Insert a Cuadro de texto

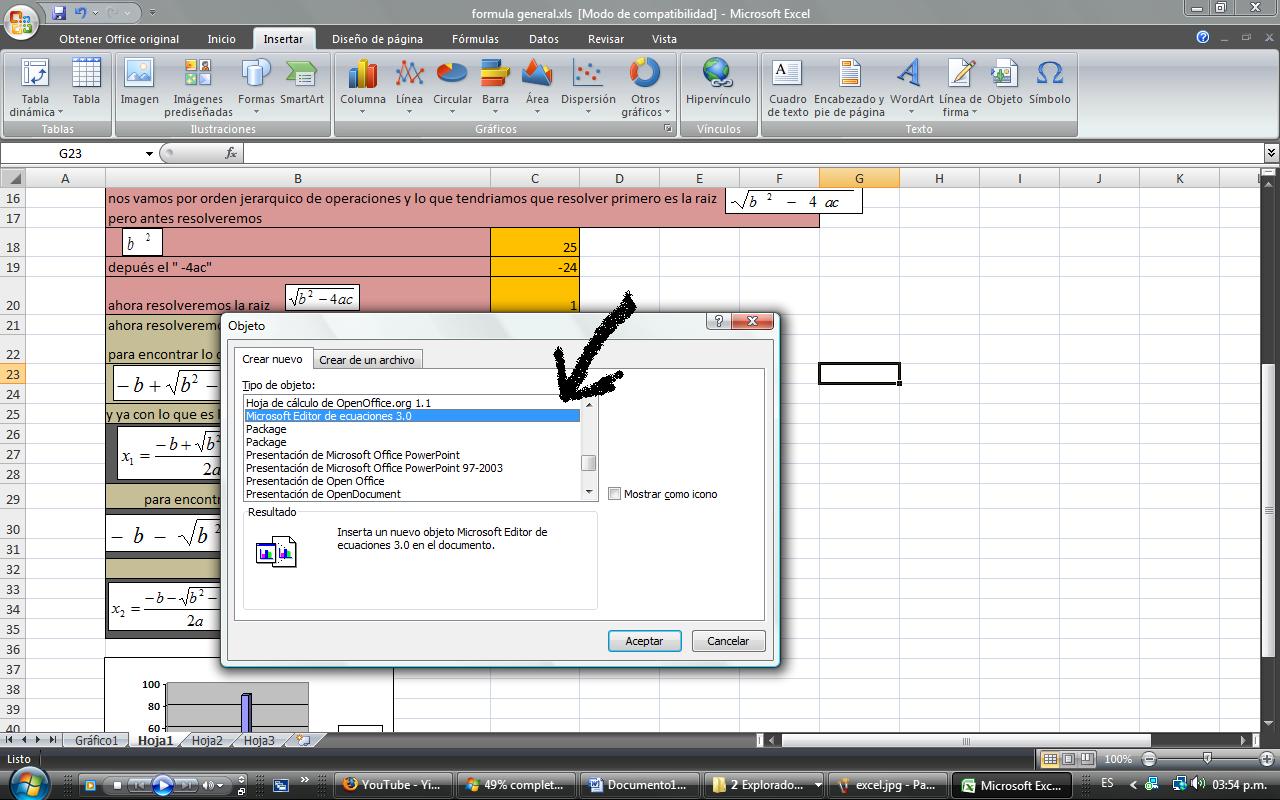[788, 87]
